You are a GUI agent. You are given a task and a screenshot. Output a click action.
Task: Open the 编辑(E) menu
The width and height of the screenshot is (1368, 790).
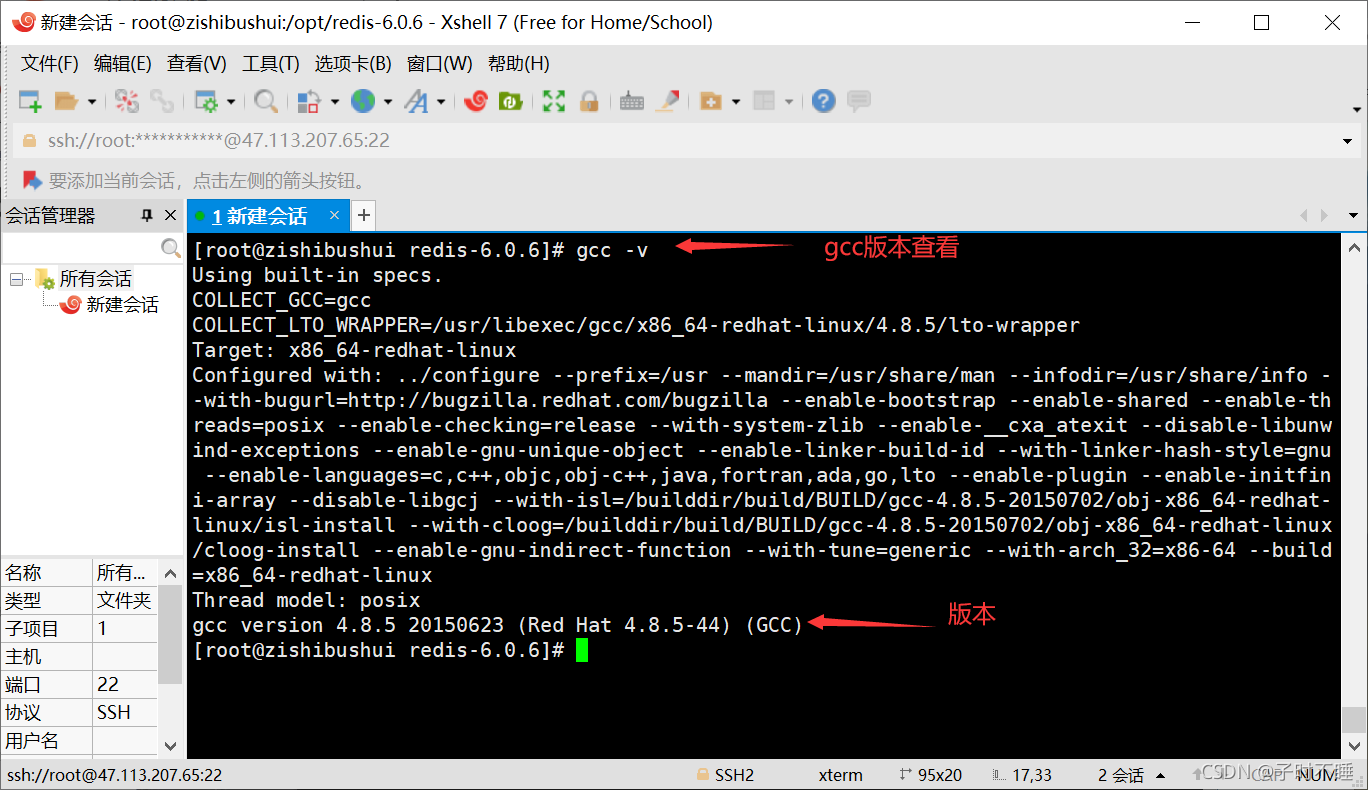(122, 64)
